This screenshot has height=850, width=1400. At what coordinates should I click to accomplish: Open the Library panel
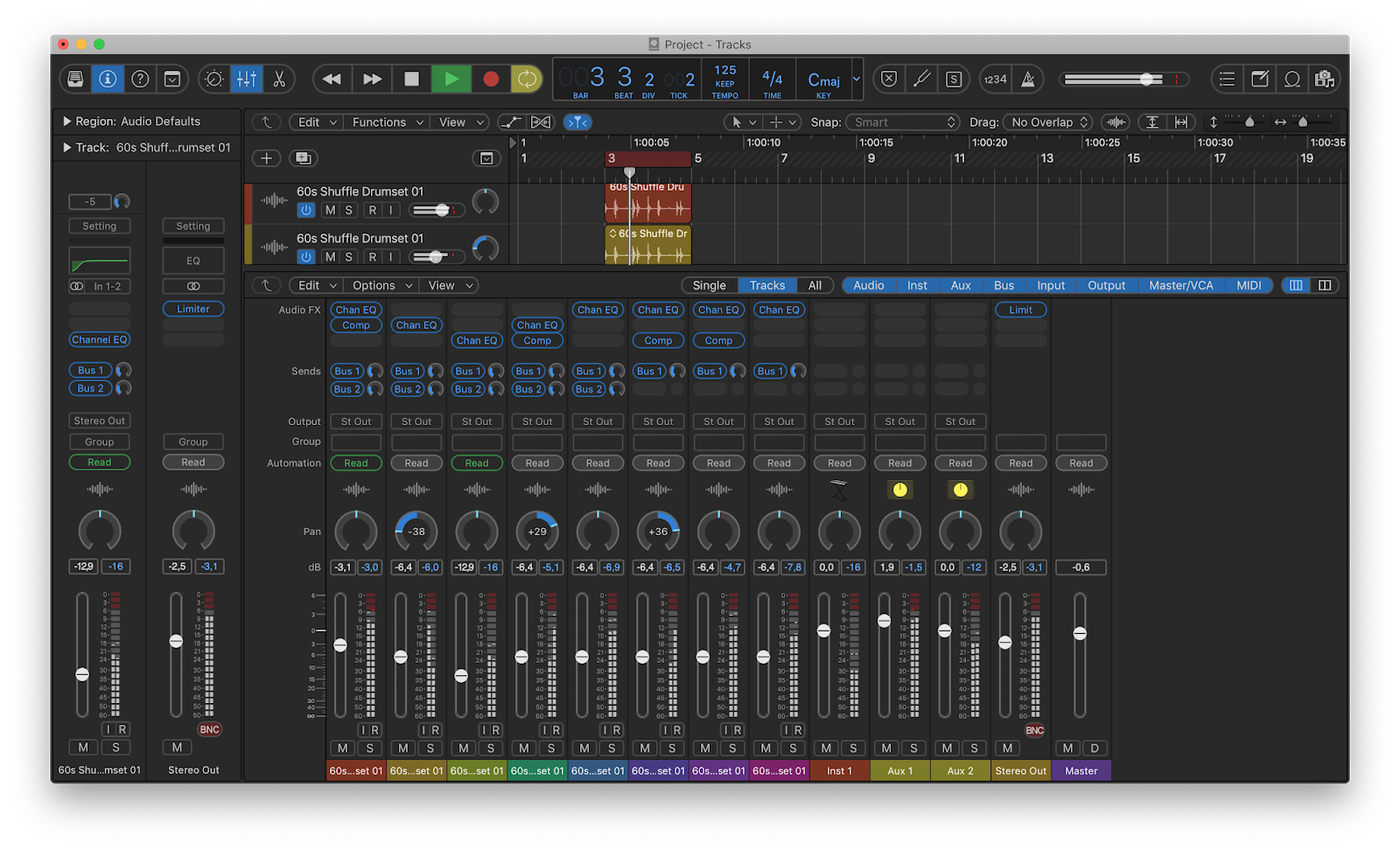(75, 78)
